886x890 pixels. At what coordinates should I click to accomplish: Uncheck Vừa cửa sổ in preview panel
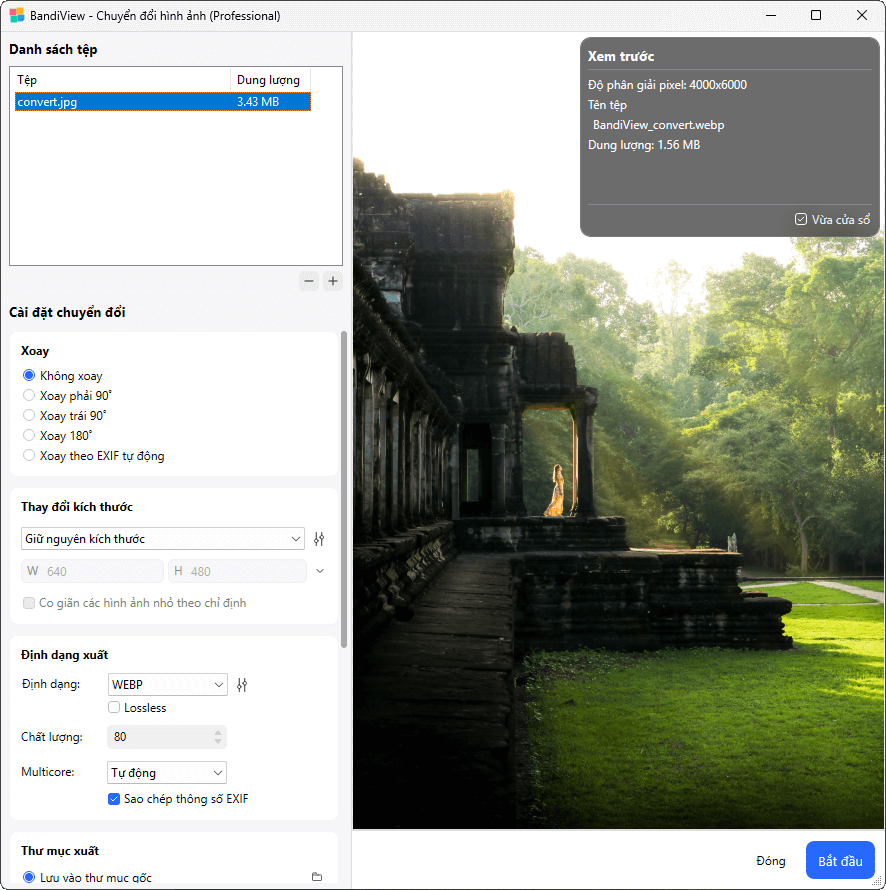click(801, 219)
